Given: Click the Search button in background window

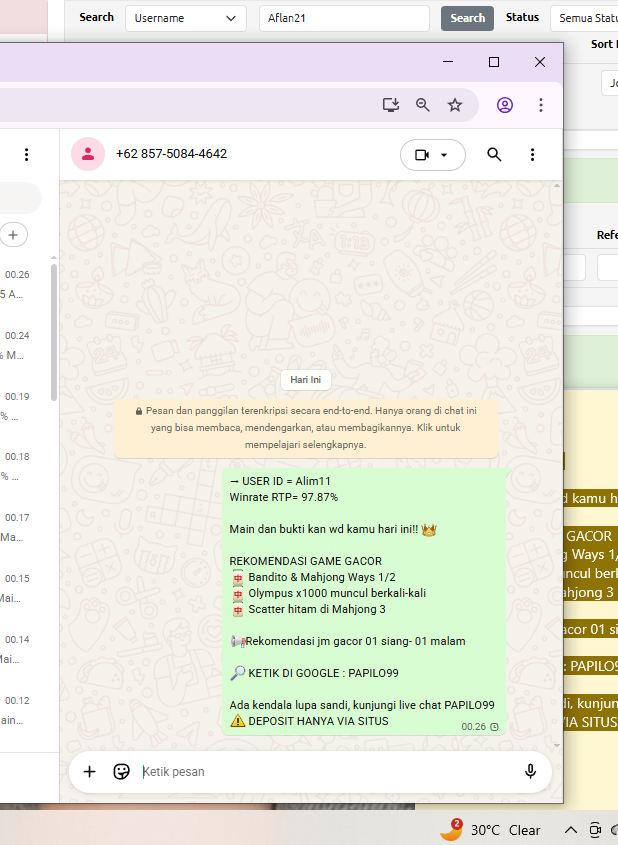Looking at the screenshot, I should [x=467, y=18].
